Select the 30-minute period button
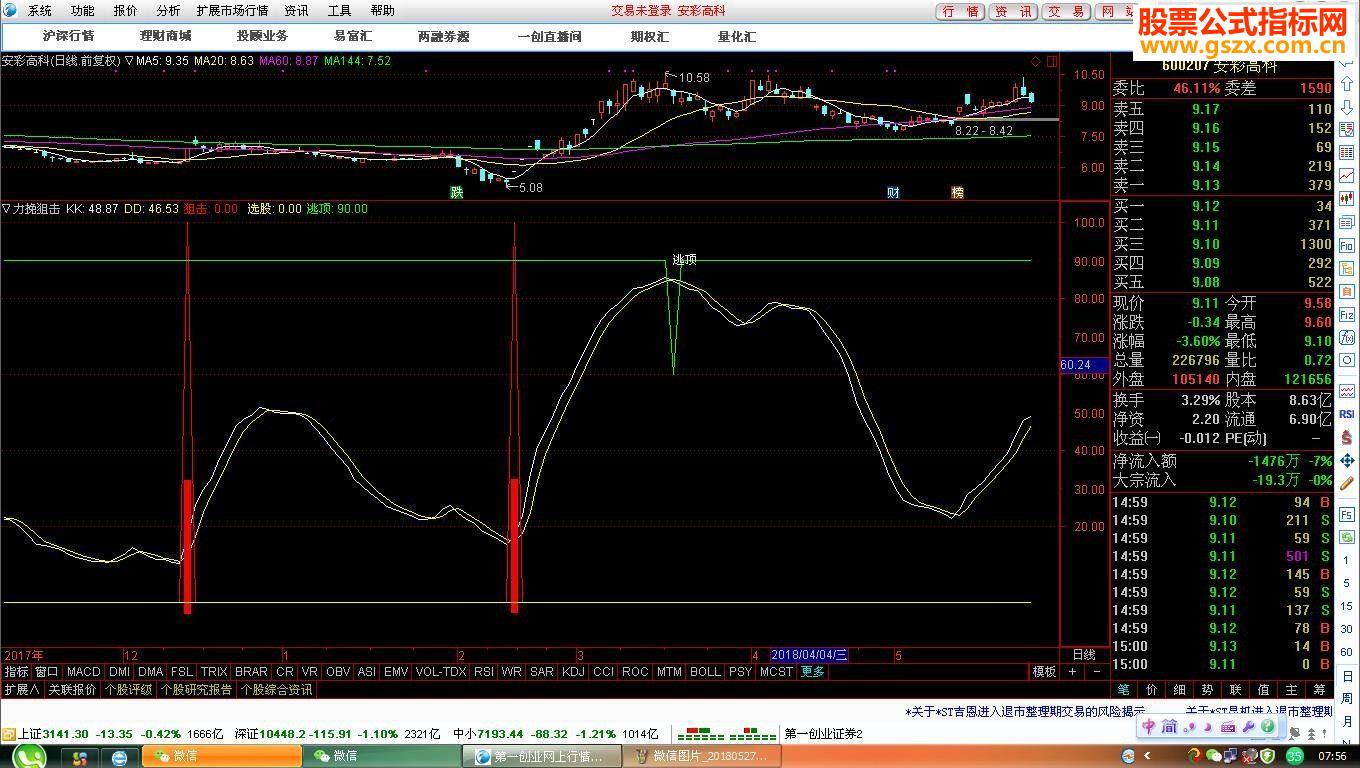This screenshot has width=1360, height=768. 1347,629
